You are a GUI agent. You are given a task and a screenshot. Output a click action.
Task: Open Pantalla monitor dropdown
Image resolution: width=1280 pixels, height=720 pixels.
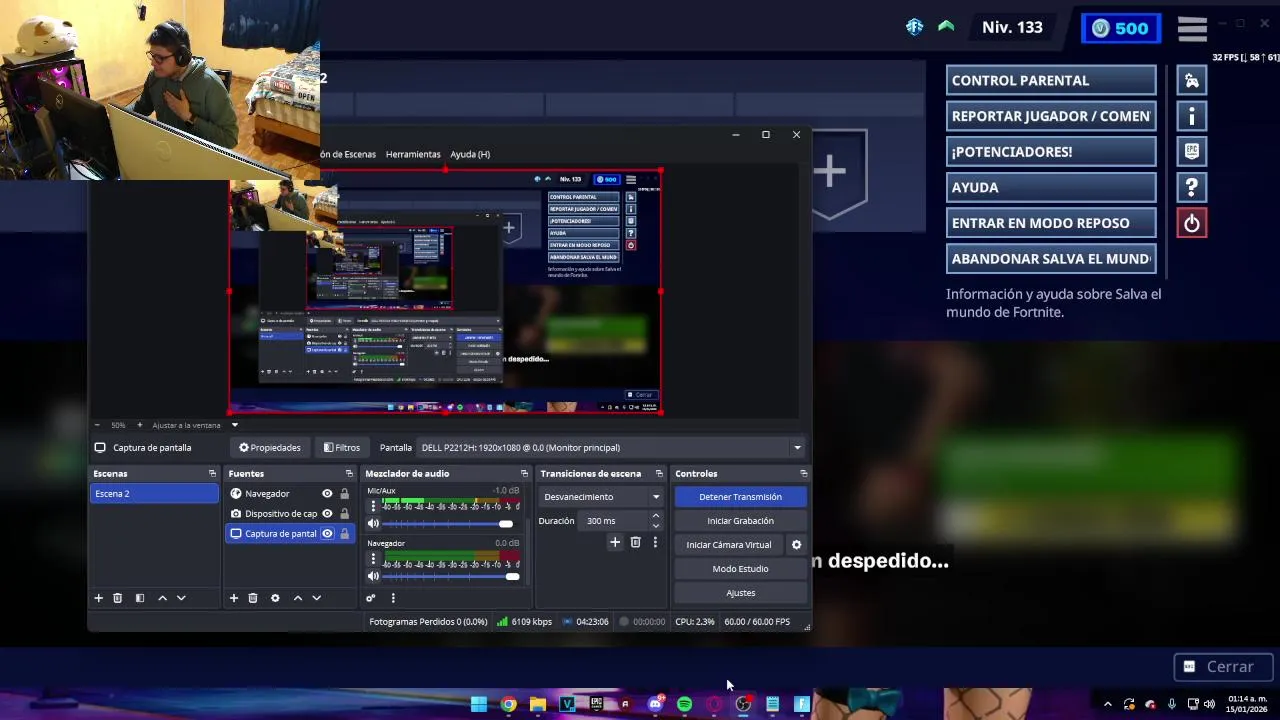tap(610, 448)
